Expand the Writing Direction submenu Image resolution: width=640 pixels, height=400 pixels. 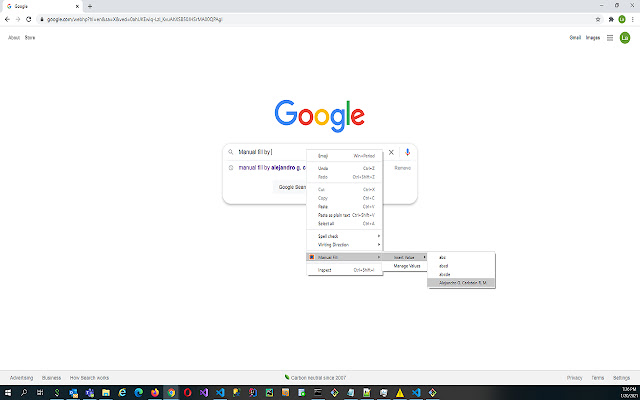pos(344,245)
